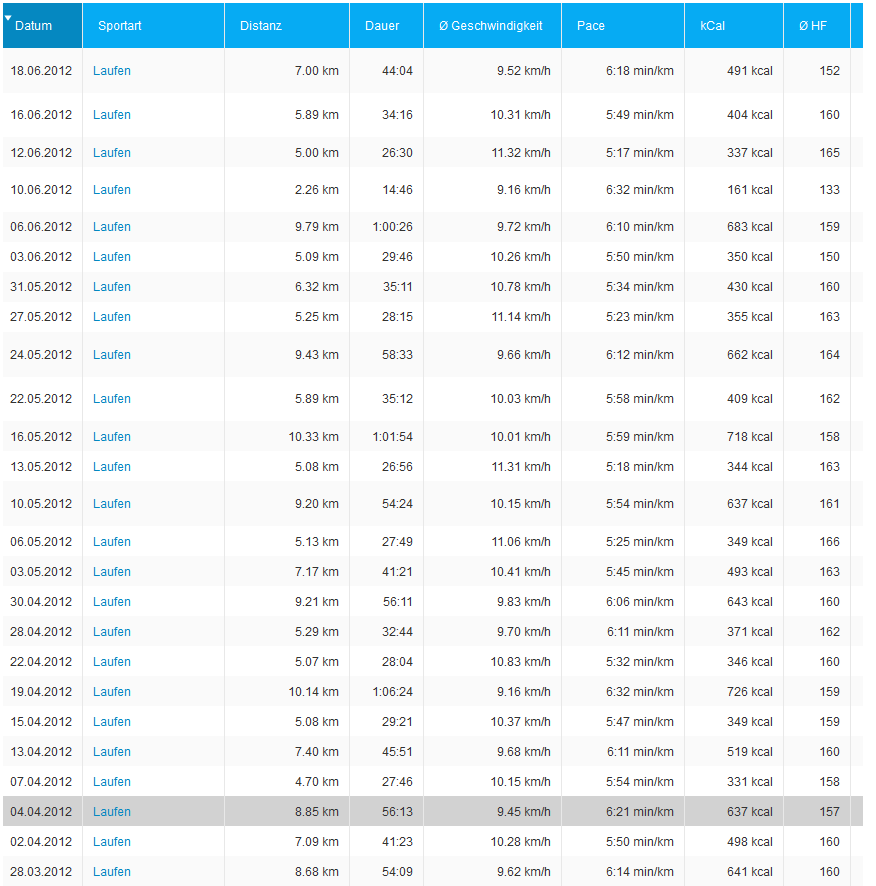Image resolution: width=876 pixels, height=886 pixels.
Task: Sort activities by Dauer column
Action: click(x=382, y=25)
